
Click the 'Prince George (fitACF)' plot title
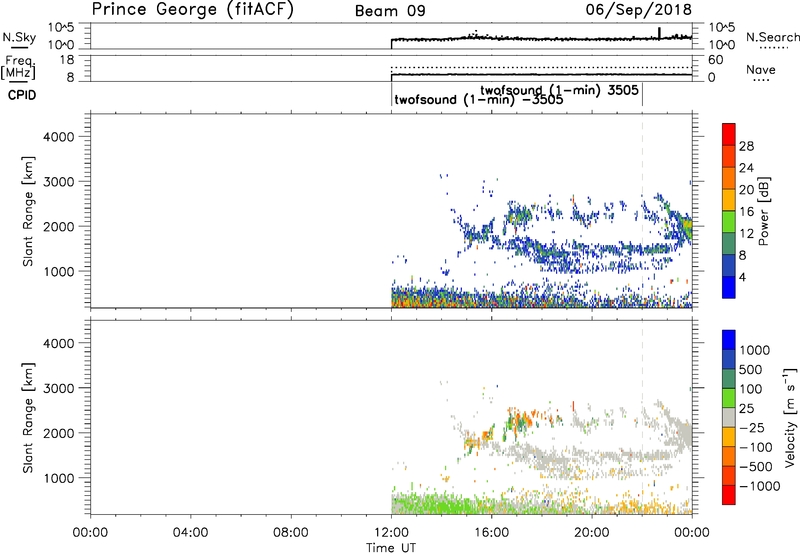click(193, 10)
